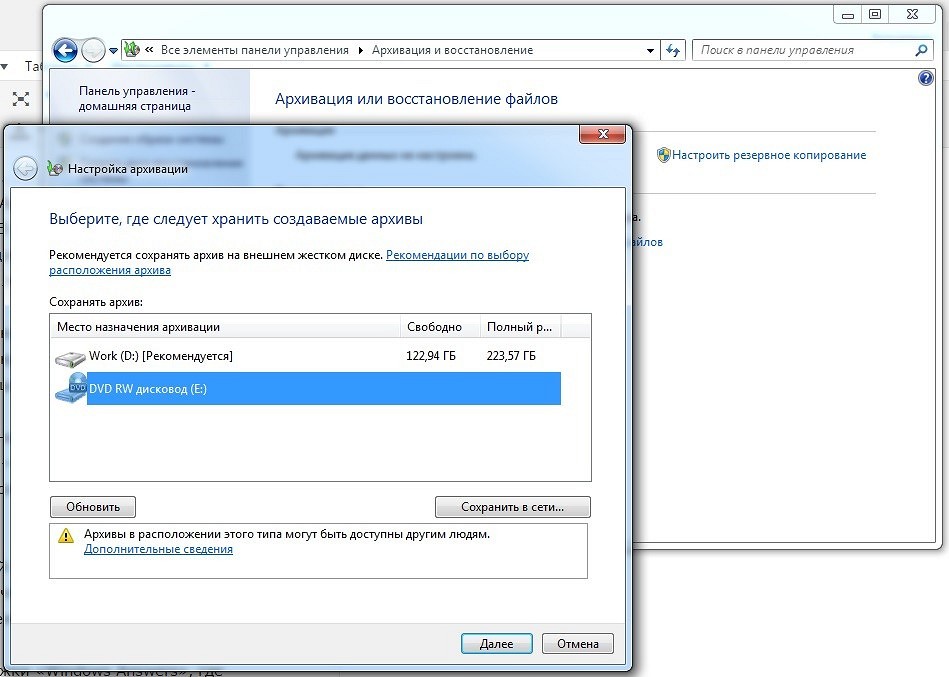Click inside the Control Panel search field
Viewport: 949px width, 677px height.
(803, 50)
